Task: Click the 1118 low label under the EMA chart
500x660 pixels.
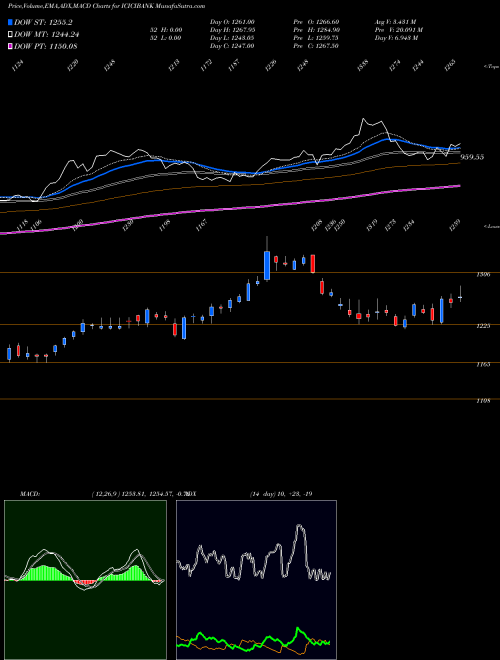Action: 22,224
